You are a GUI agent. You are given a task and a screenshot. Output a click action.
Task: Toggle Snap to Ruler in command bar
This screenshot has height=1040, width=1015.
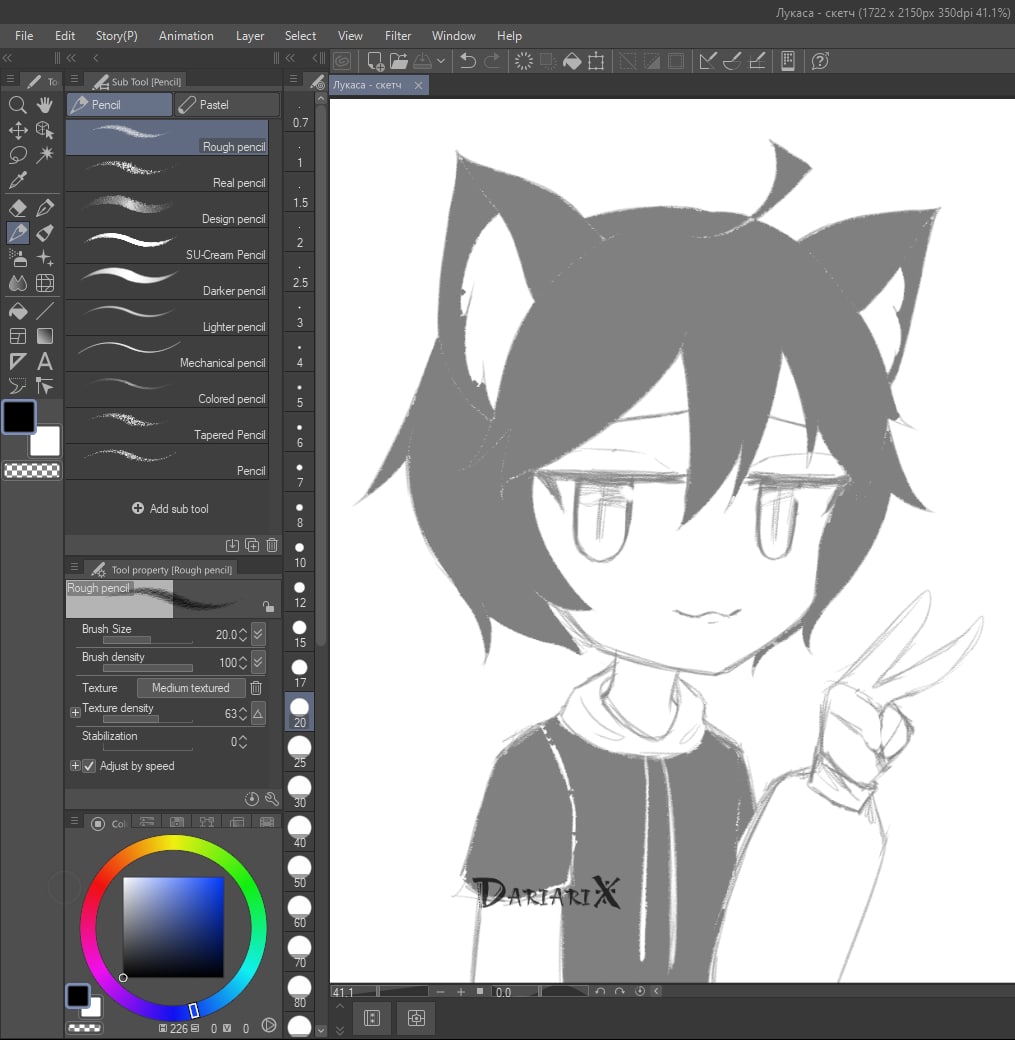pos(707,61)
